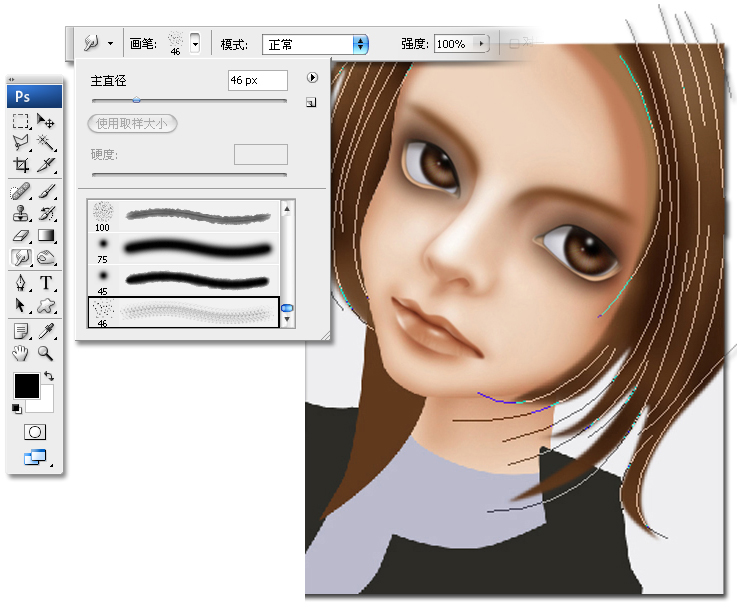Select the Path Selection tool

pyautogui.click(x=20, y=306)
